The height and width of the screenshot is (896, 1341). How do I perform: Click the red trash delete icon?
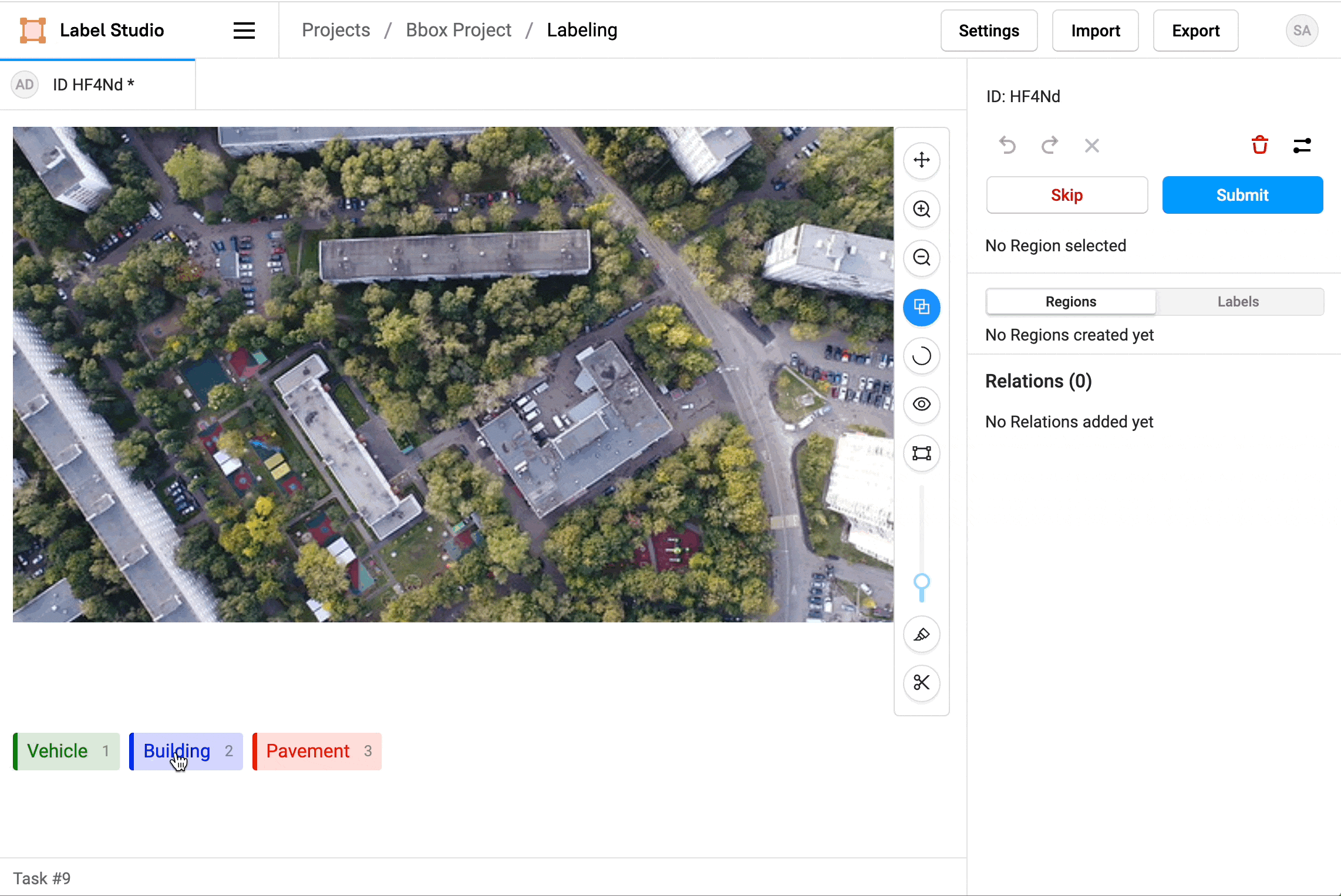(x=1259, y=145)
